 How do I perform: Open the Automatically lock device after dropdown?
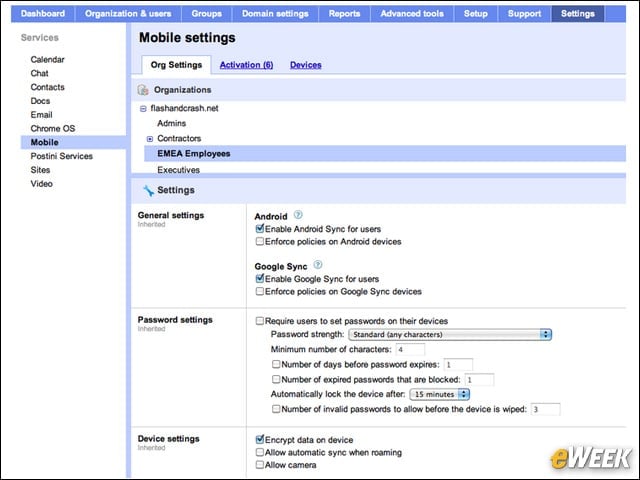pyautogui.click(x=440, y=394)
